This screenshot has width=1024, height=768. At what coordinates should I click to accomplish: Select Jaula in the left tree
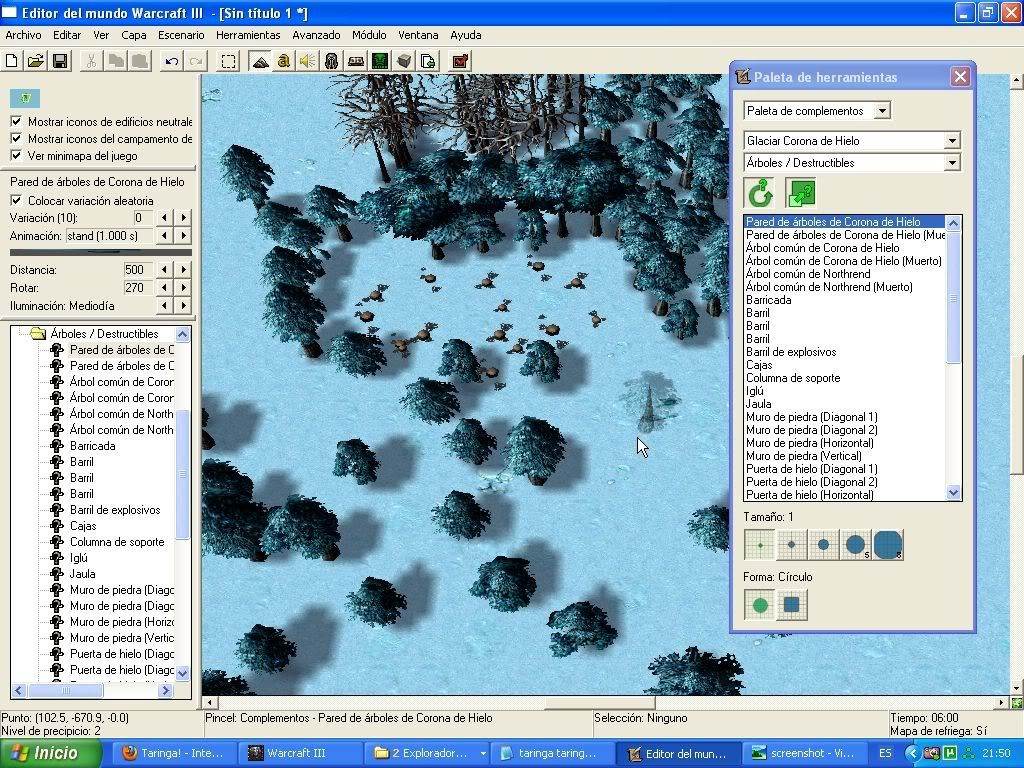[82, 574]
